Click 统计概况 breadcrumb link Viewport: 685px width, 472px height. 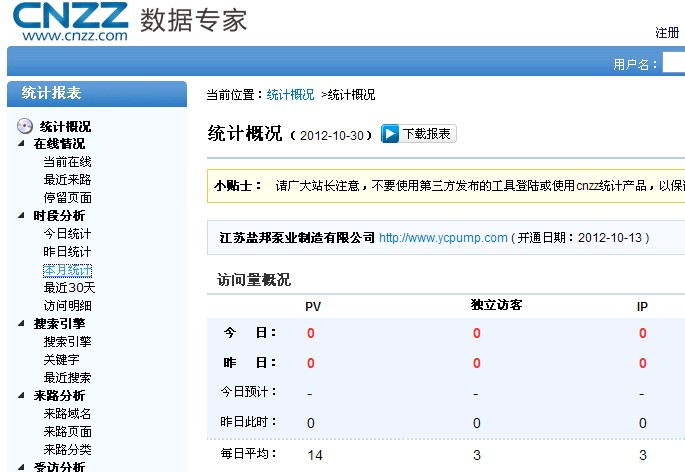(x=290, y=95)
